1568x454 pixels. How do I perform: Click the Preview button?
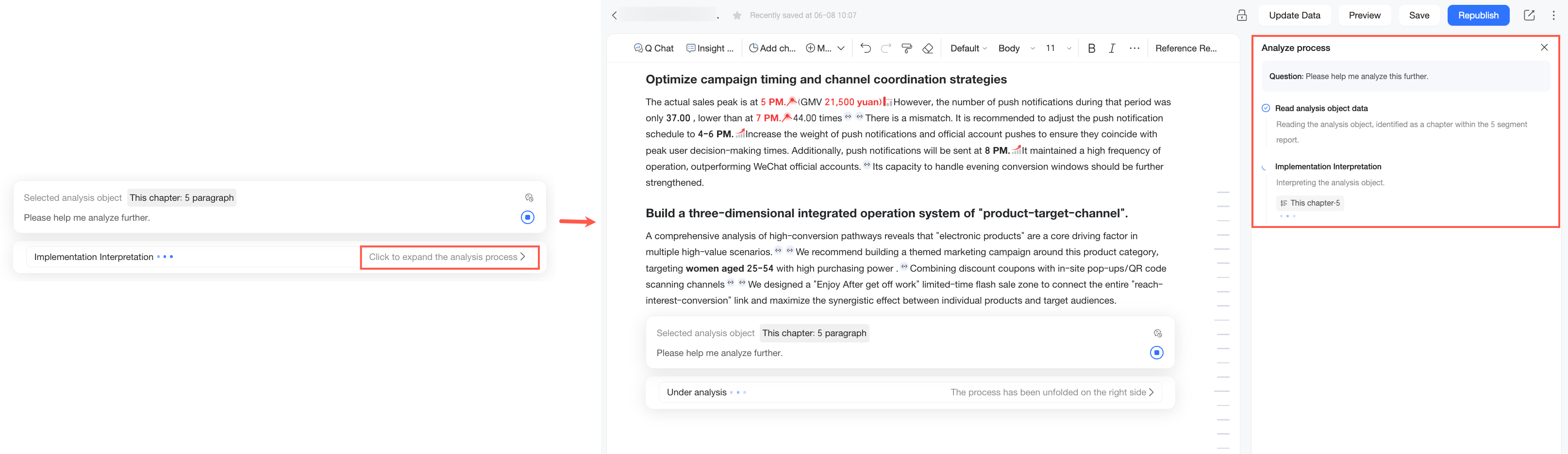pyautogui.click(x=1364, y=15)
